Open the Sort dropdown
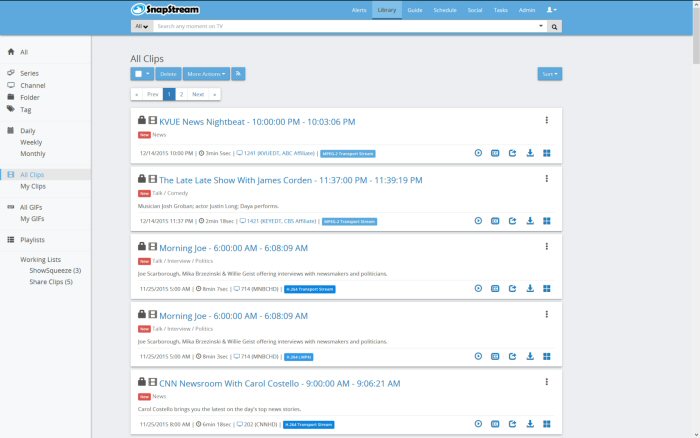Viewport: 700px width, 438px height. click(x=550, y=74)
